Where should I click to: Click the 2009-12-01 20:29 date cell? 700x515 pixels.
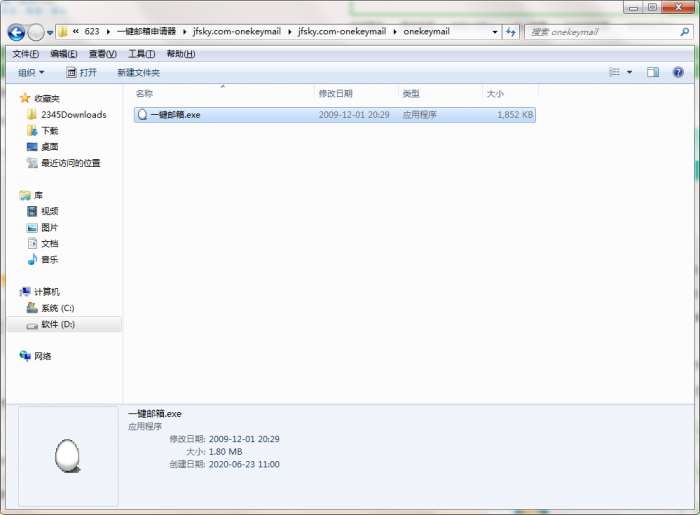click(x=354, y=115)
